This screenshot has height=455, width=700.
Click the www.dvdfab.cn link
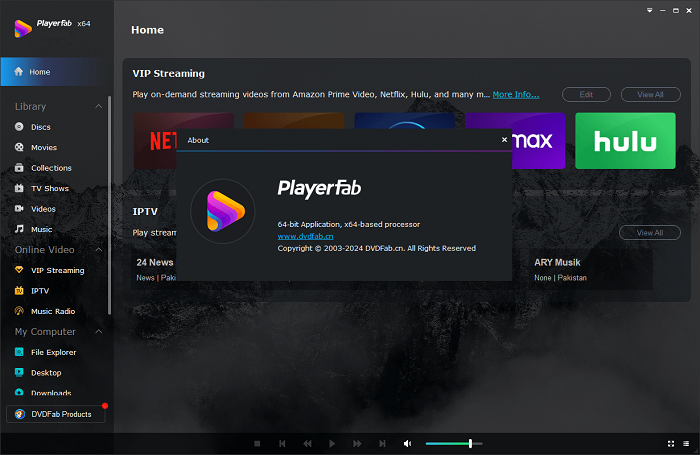(305, 236)
